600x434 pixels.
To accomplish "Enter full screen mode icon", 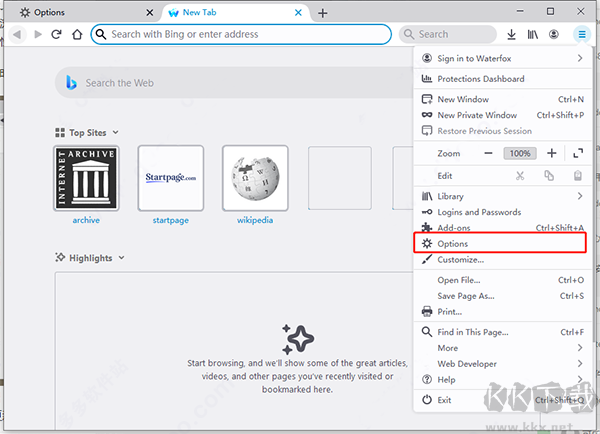I will pyautogui.click(x=578, y=153).
